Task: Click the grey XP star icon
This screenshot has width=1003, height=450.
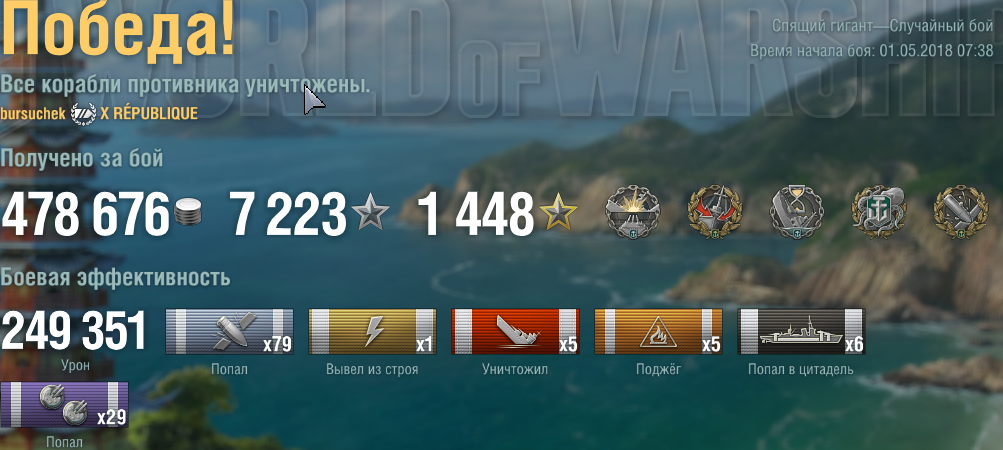Action: point(370,213)
